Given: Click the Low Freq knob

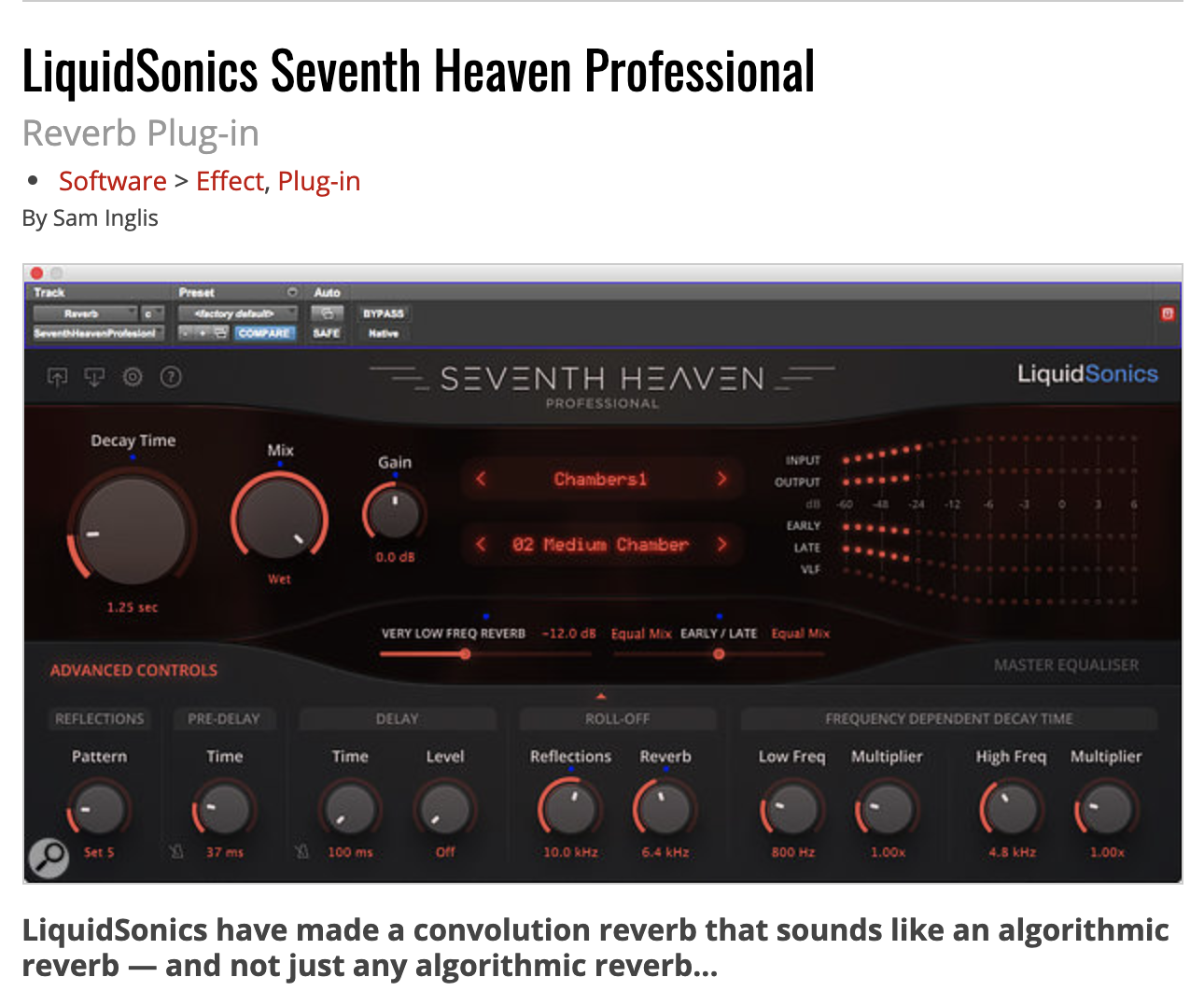Looking at the screenshot, I should [792, 808].
